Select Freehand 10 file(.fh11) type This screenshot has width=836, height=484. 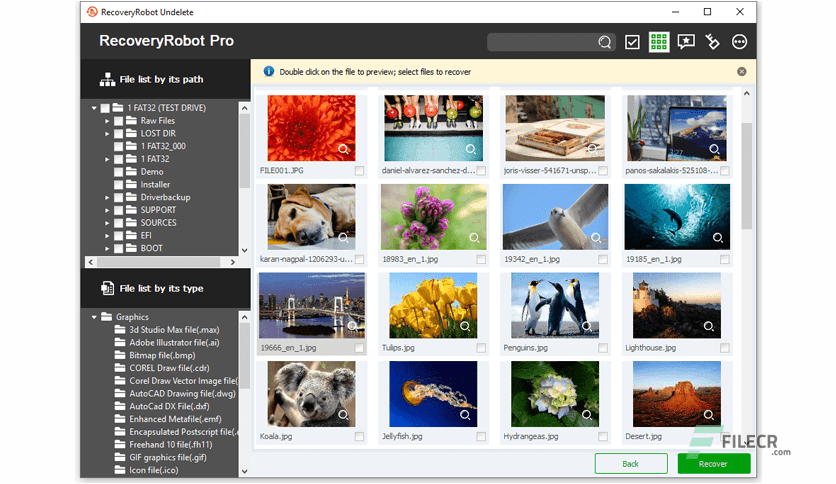pos(171,445)
